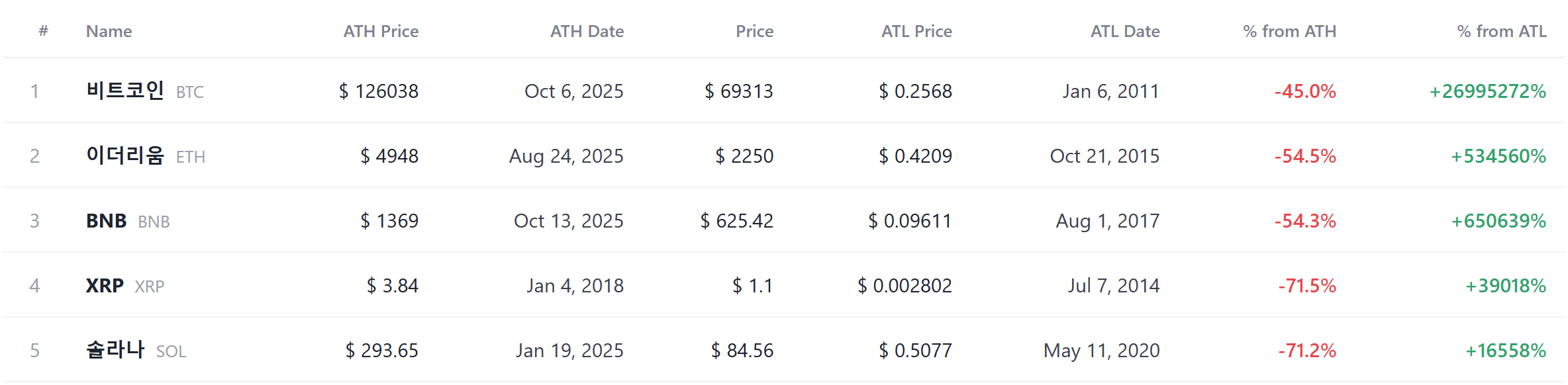The height and width of the screenshot is (385, 1568).
Task: Click the Name column header
Action: pos(109,31)
